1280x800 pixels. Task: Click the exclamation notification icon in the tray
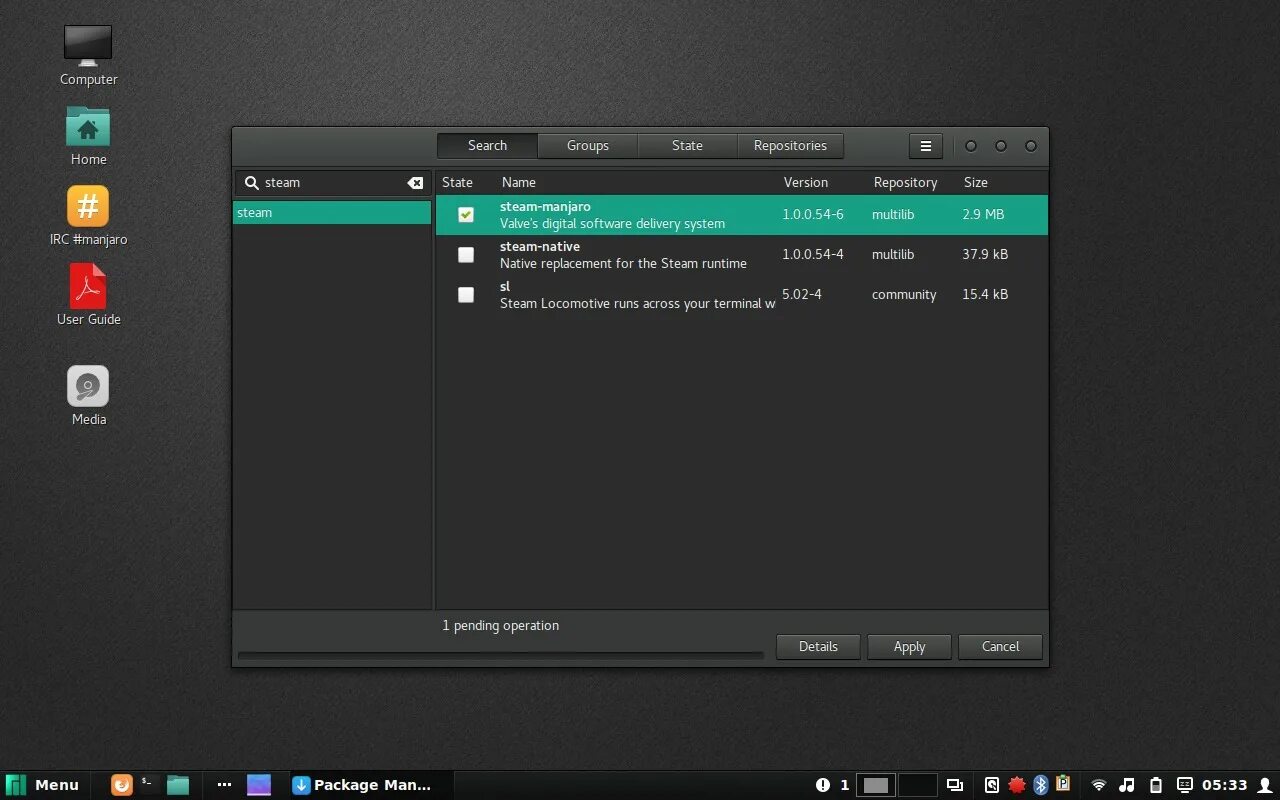(x=823, y=785)
